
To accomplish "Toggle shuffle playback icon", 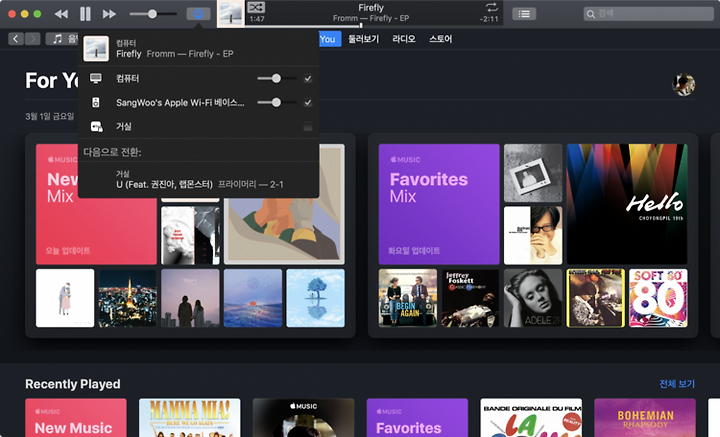I will click(256, 7).
